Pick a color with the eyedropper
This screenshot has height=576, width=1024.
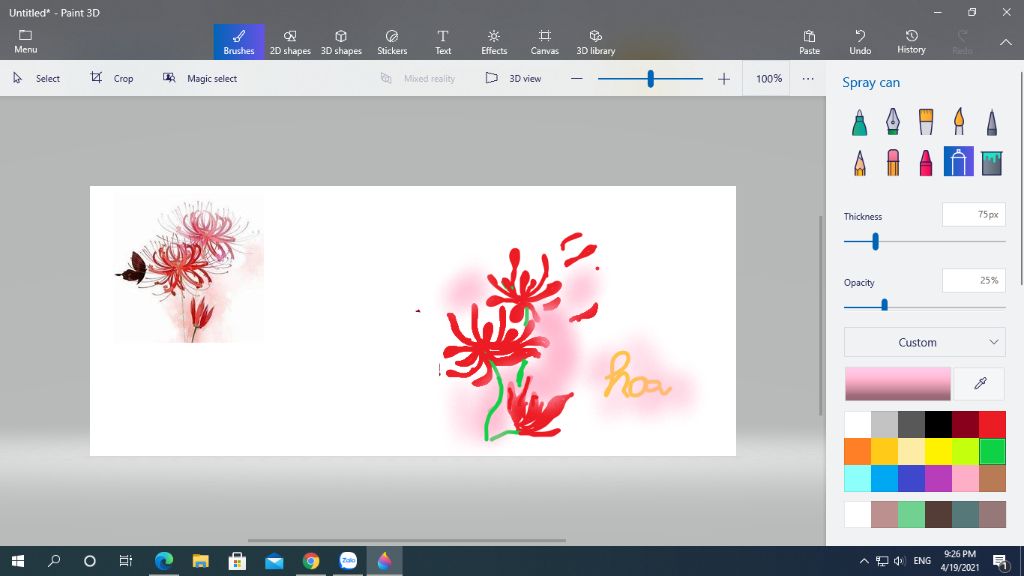click(980, 383)
